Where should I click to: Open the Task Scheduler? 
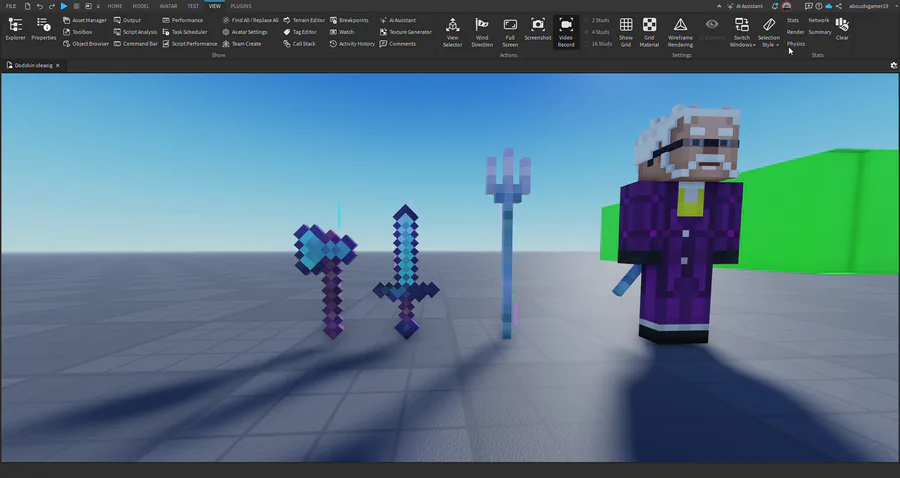point(185,32)
